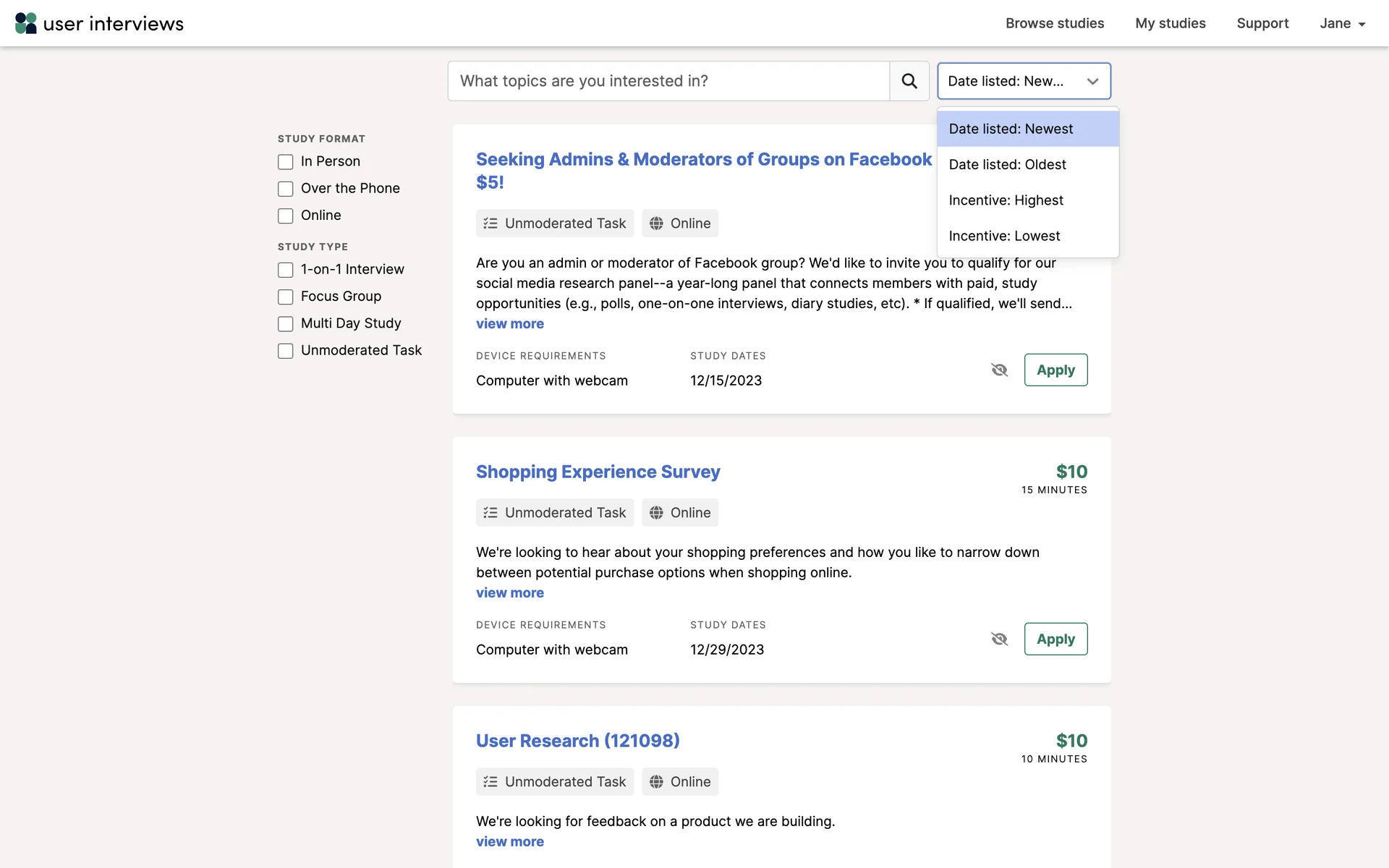This screenshot has width=1389, height=868.
Task: Focus the topics search input field
Action: (668, 81)
